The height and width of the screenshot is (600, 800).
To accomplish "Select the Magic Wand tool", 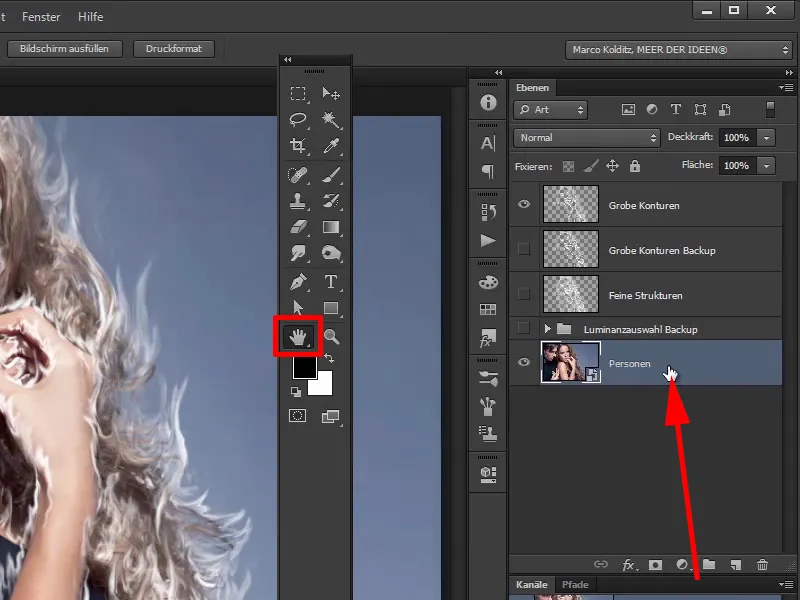I will (331, 119).
